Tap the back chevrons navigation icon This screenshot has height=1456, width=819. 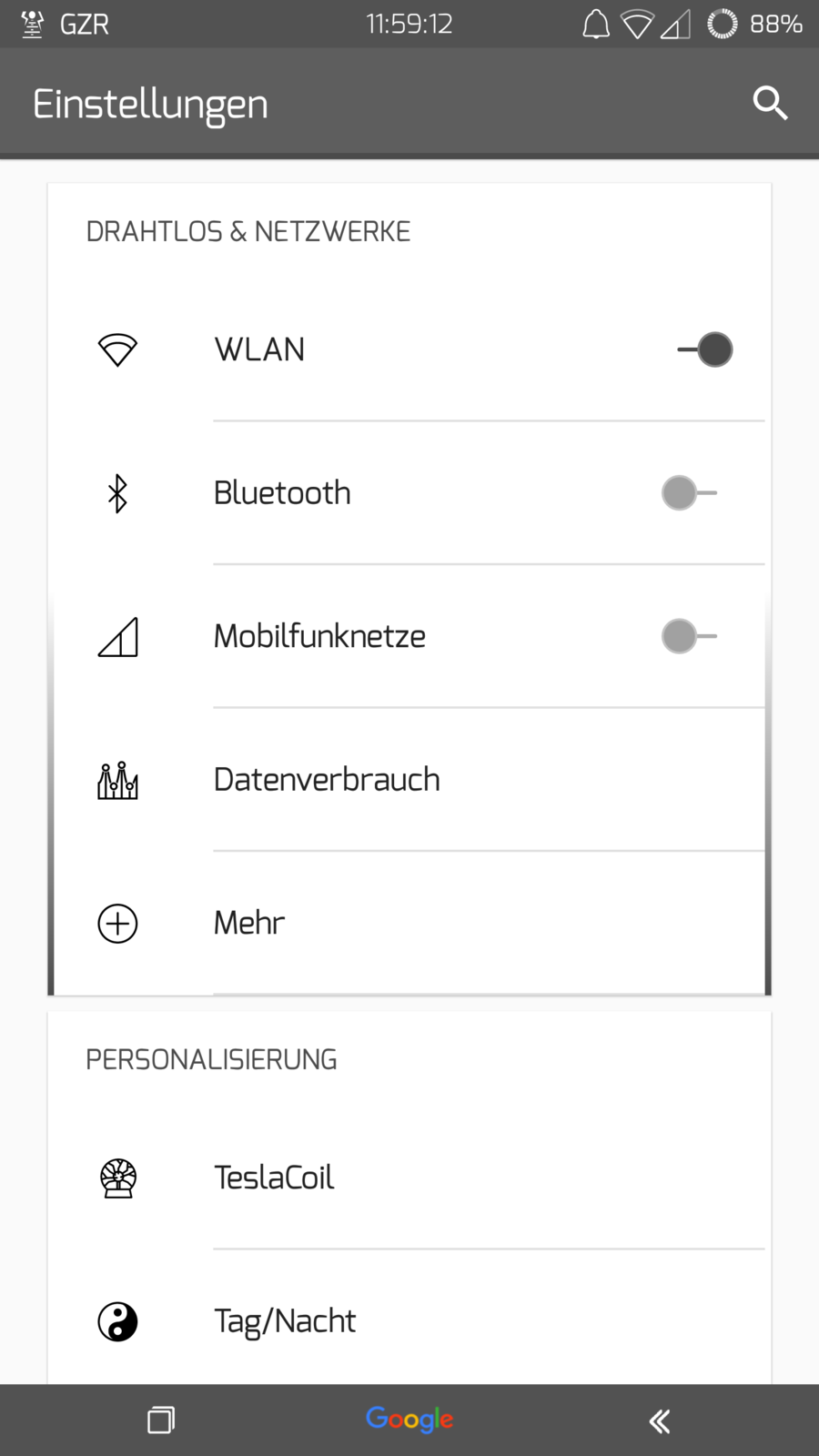tap(659, 1421)
